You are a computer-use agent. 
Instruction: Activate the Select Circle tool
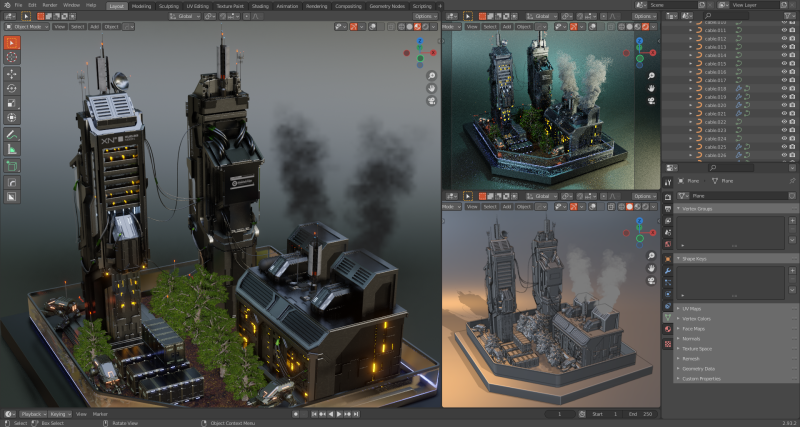[12, 57]
